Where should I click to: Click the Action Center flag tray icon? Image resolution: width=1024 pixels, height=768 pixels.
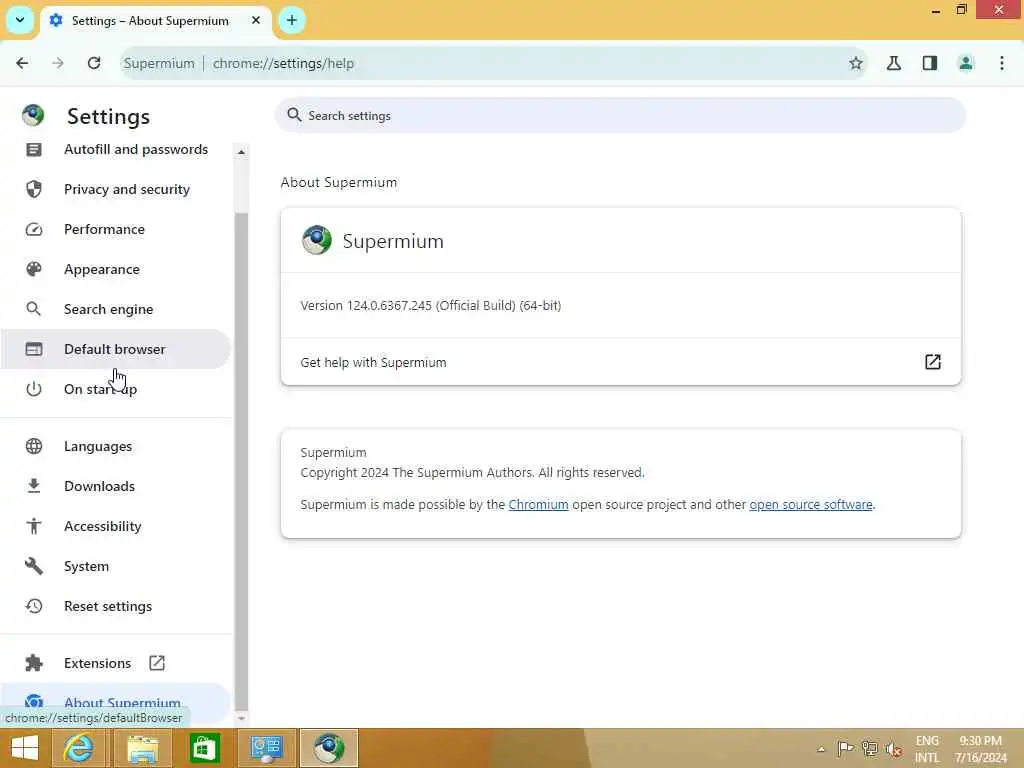(x=845, y=748)
